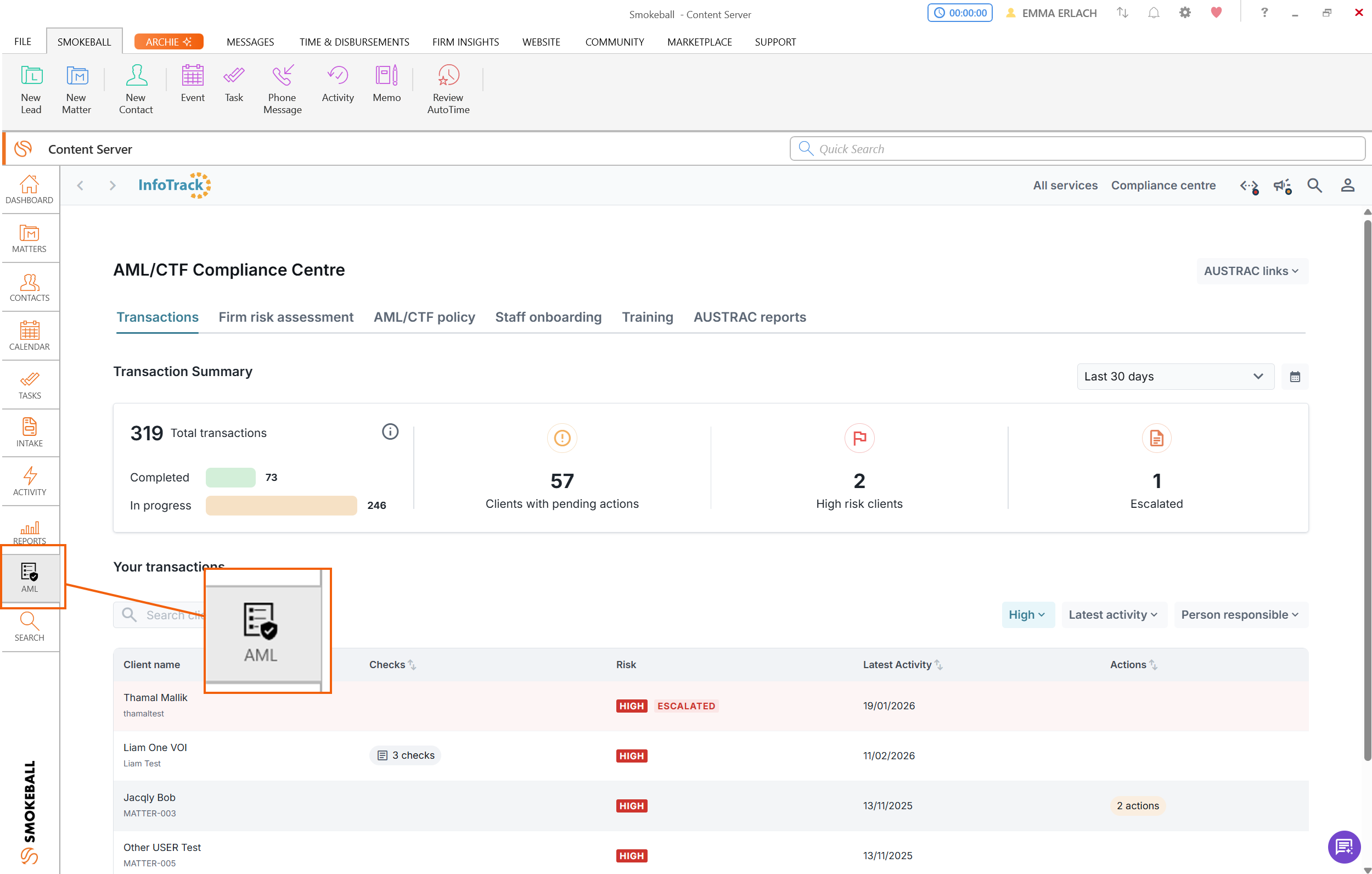Sort by Latest Activity column
1372x874 pixels.
[x=938, y=664]
